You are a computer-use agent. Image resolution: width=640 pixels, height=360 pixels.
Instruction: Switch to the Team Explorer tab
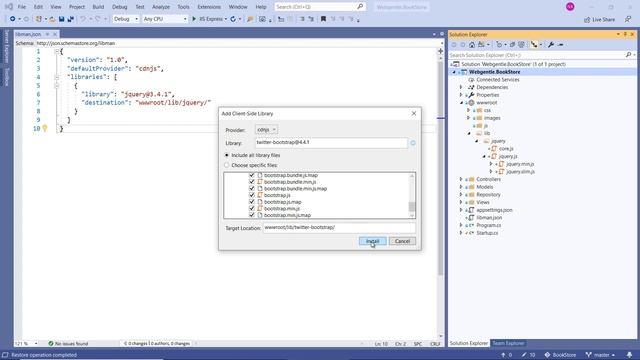click(x=508, y=343)
